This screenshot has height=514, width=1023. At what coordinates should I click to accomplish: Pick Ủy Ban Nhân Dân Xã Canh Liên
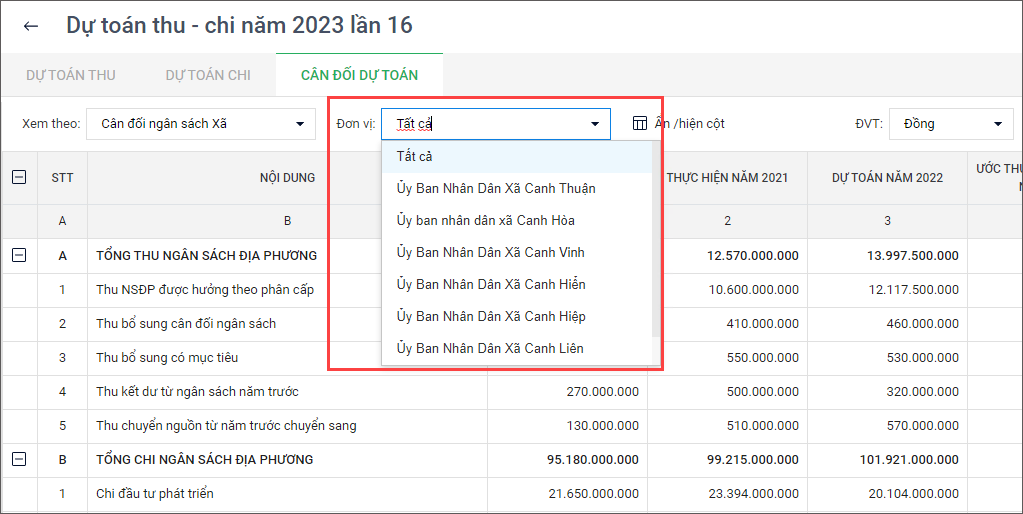pos(490,348)
